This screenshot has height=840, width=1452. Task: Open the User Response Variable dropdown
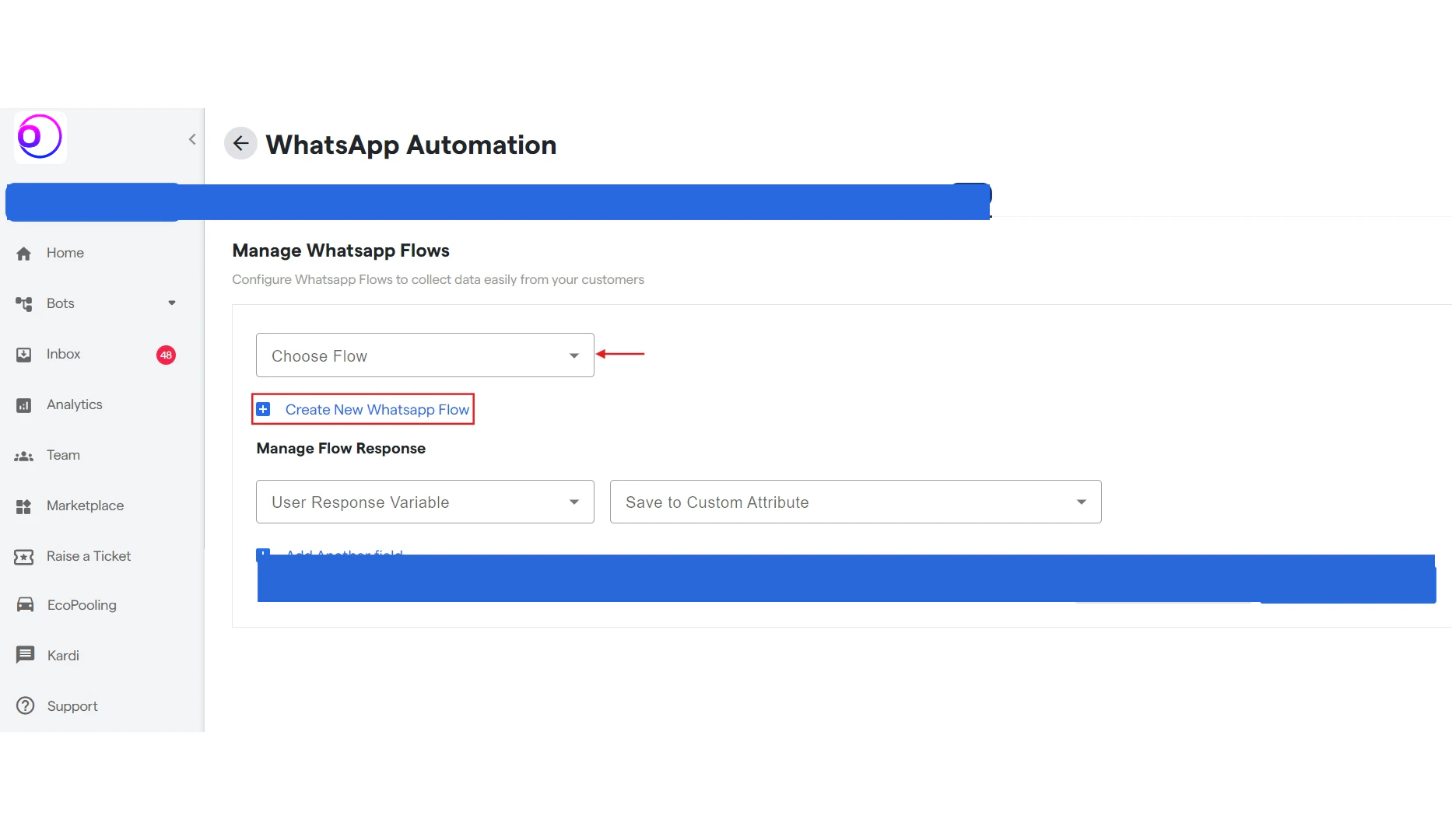tap(425, 502)
